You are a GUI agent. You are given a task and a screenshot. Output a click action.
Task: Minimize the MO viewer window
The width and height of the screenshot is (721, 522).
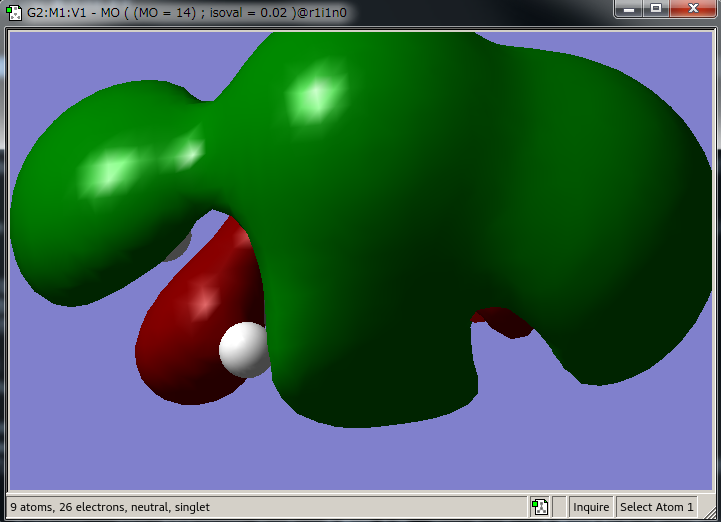629,9
